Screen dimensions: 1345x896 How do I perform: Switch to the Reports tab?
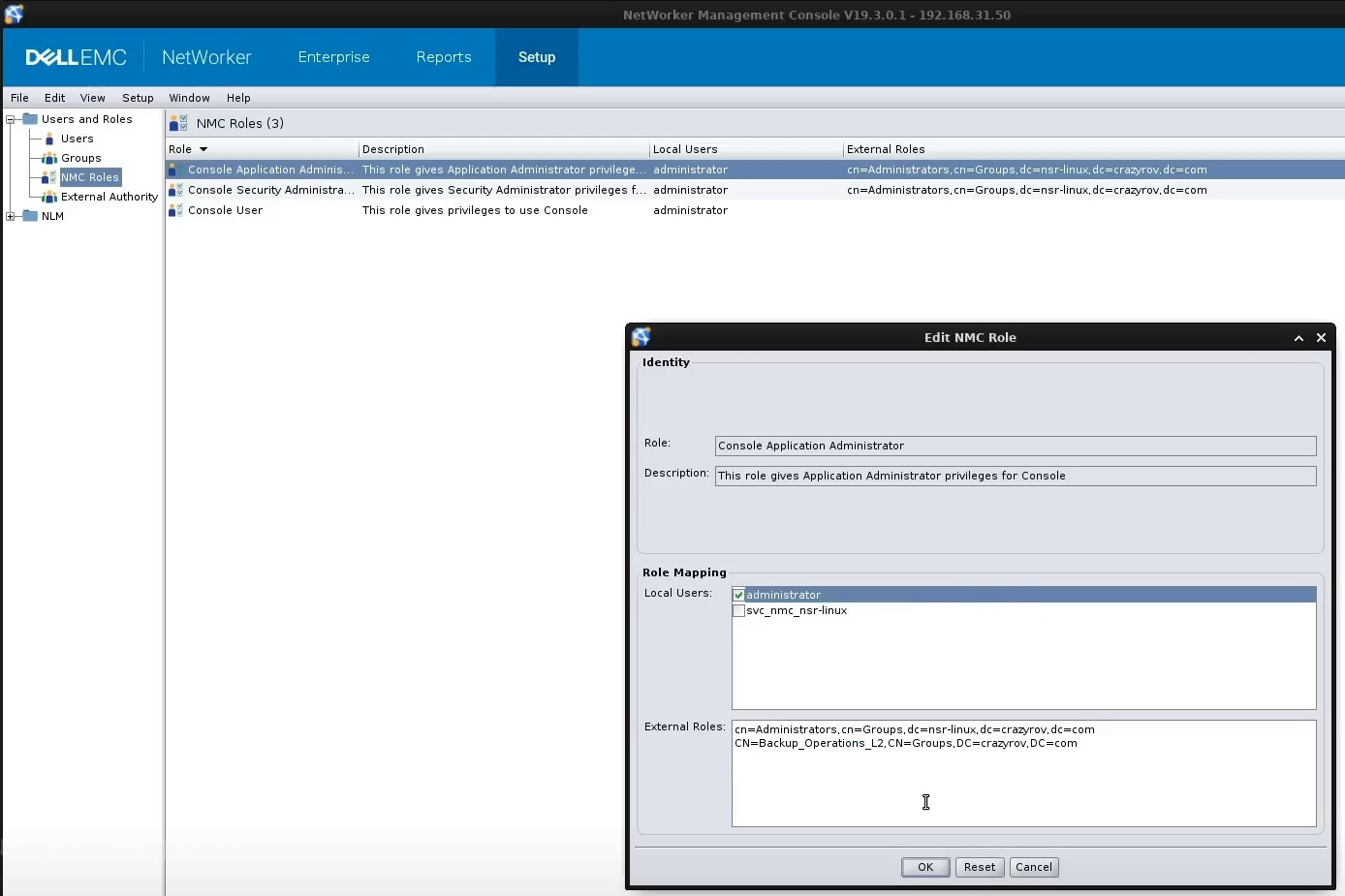444,57
